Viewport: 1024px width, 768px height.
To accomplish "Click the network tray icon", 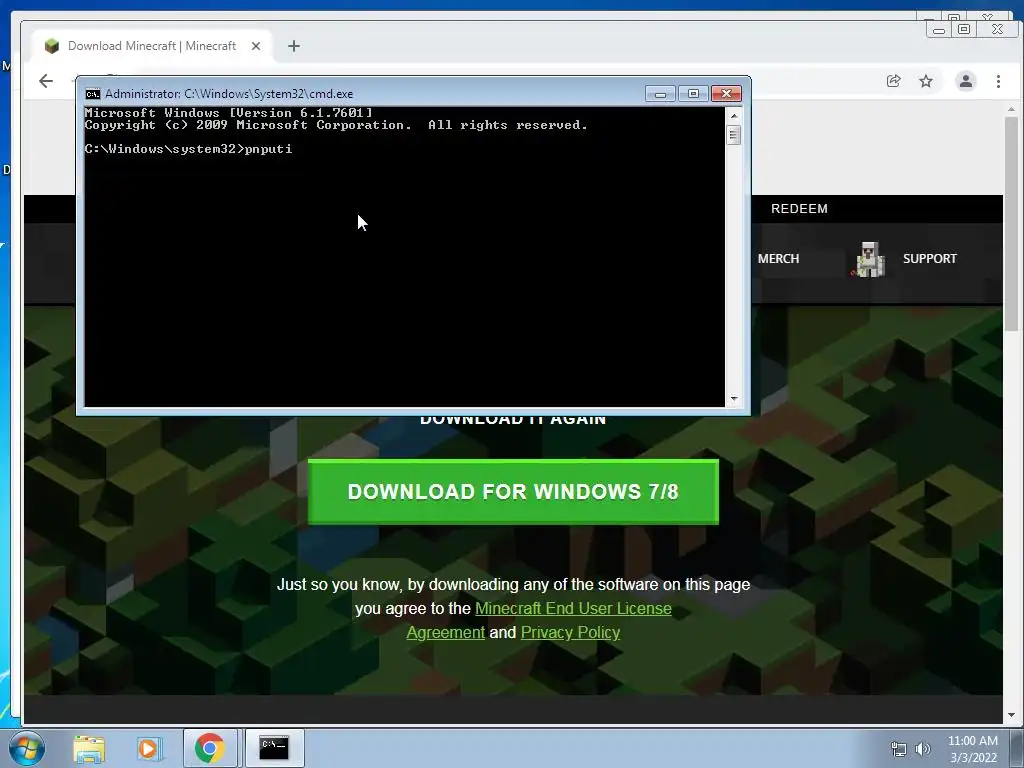I will click(899, 749).
